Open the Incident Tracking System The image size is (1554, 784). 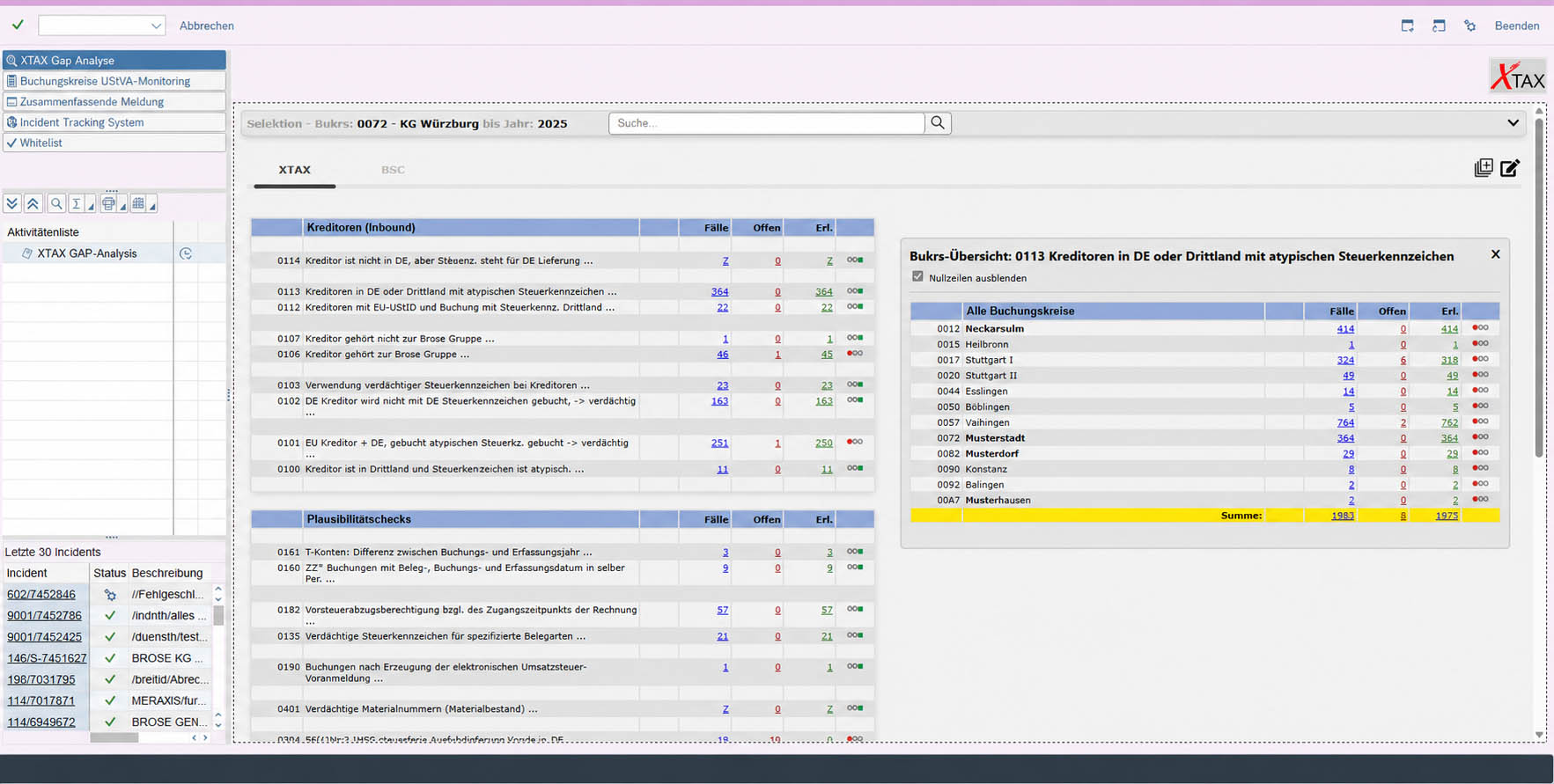click(114, 122)
